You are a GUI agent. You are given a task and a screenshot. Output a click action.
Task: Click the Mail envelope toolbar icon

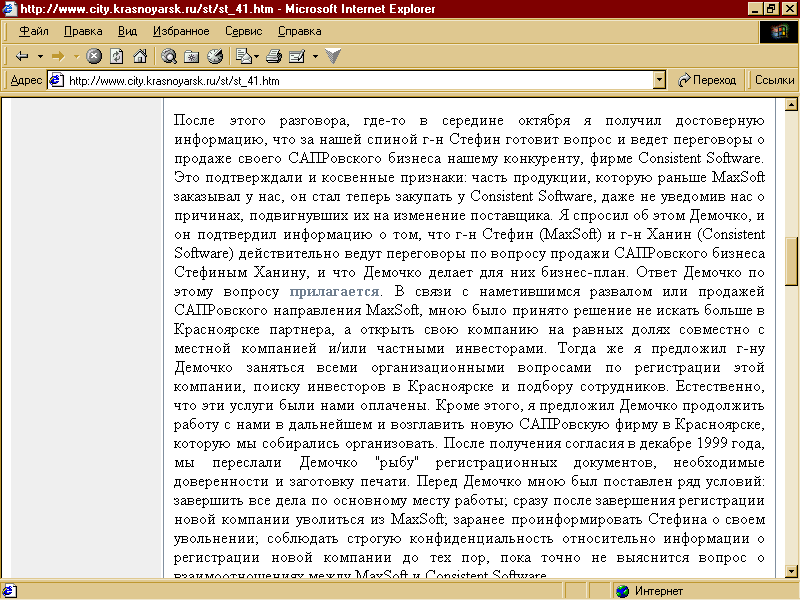tap(244, 56)
